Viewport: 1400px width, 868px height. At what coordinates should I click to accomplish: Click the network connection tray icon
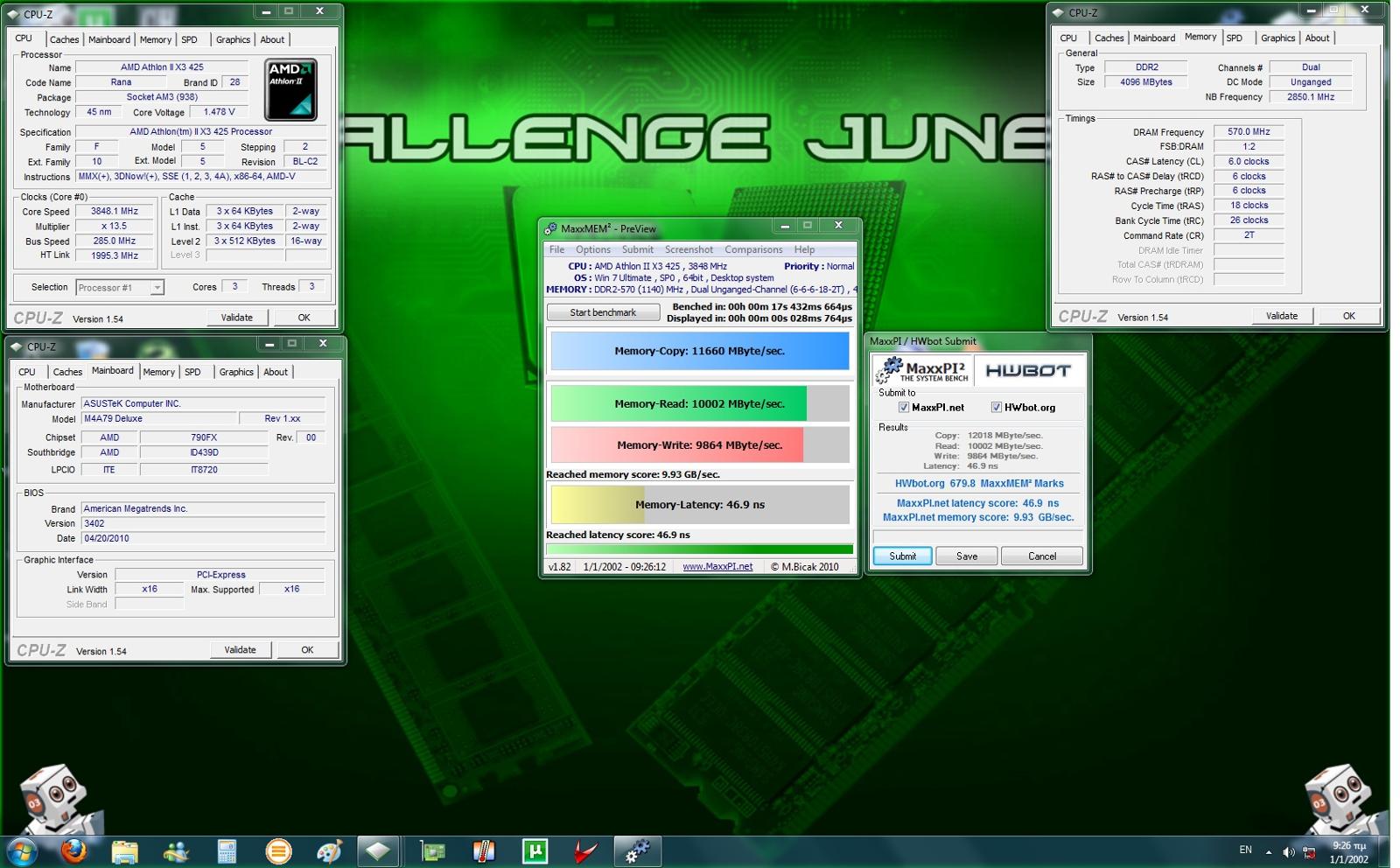coord(1310,852)
